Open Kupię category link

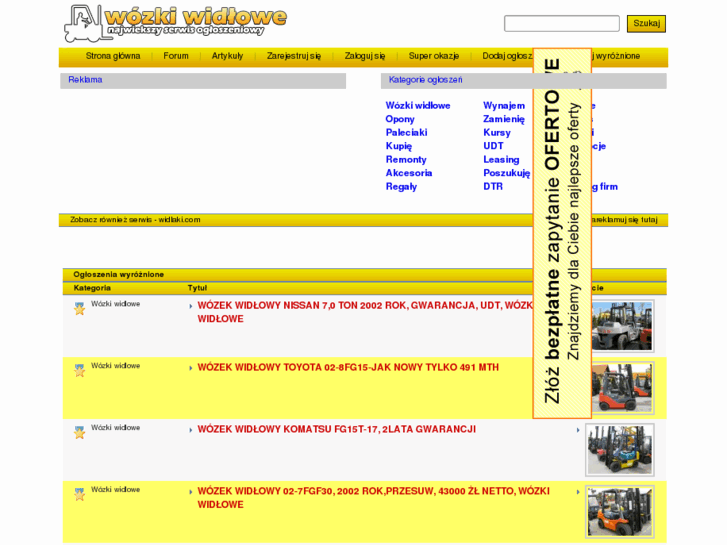click(x=399, y=146)
